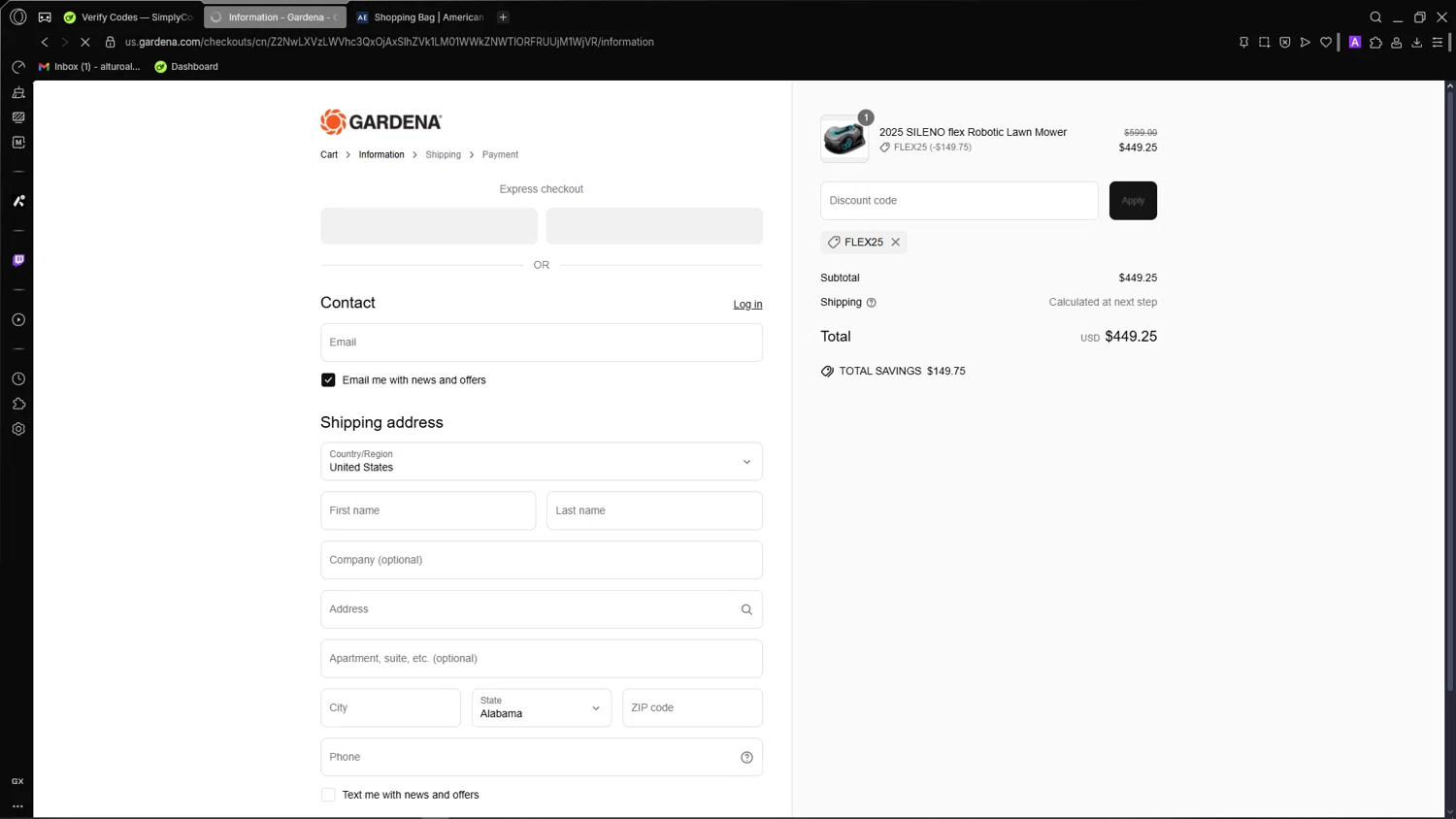Open the Dashboard bookmark
This screenshot has width=1456, height=819.
[186, 66]
